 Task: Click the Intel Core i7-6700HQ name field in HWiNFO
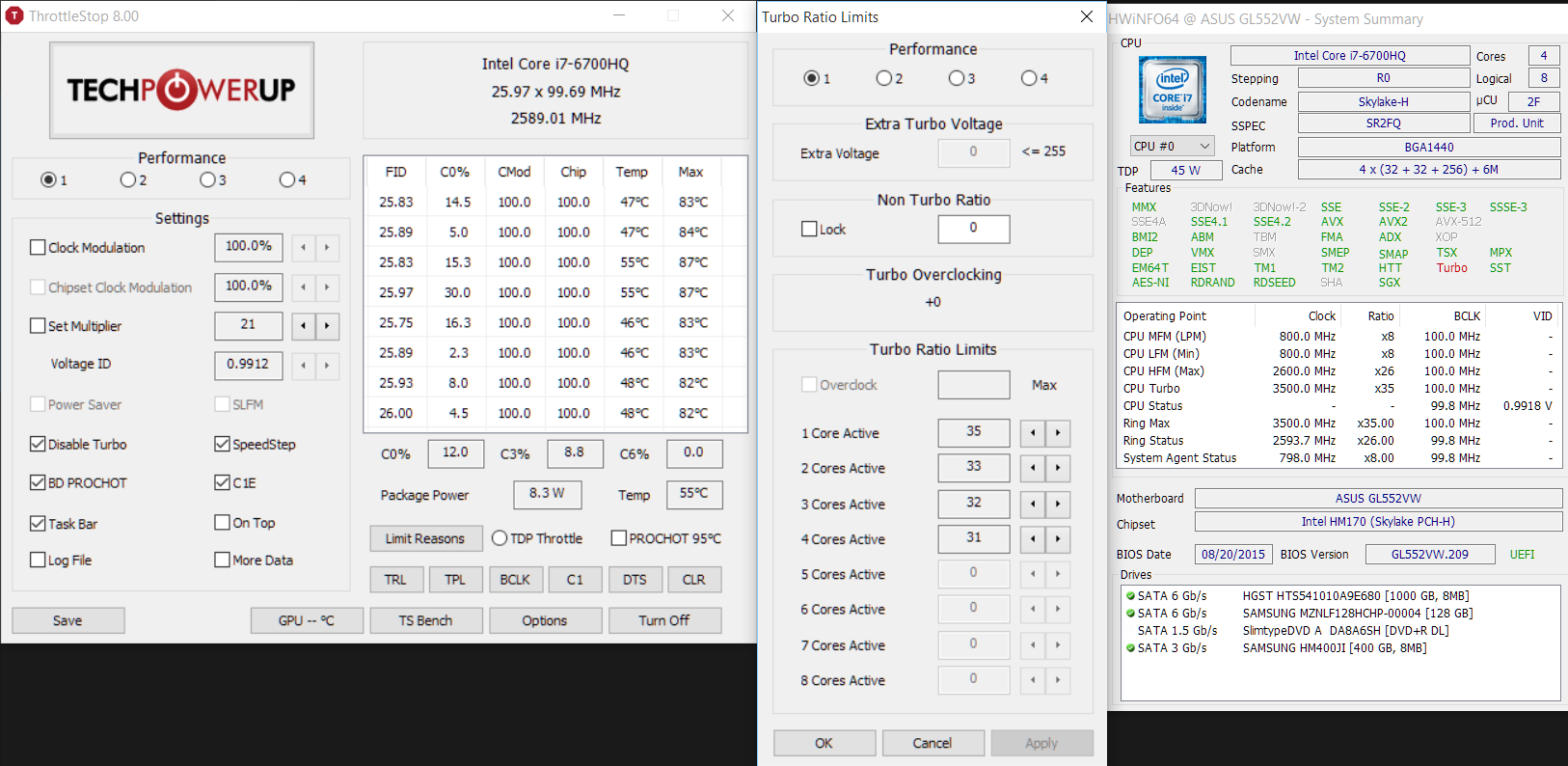point(1350,56)
